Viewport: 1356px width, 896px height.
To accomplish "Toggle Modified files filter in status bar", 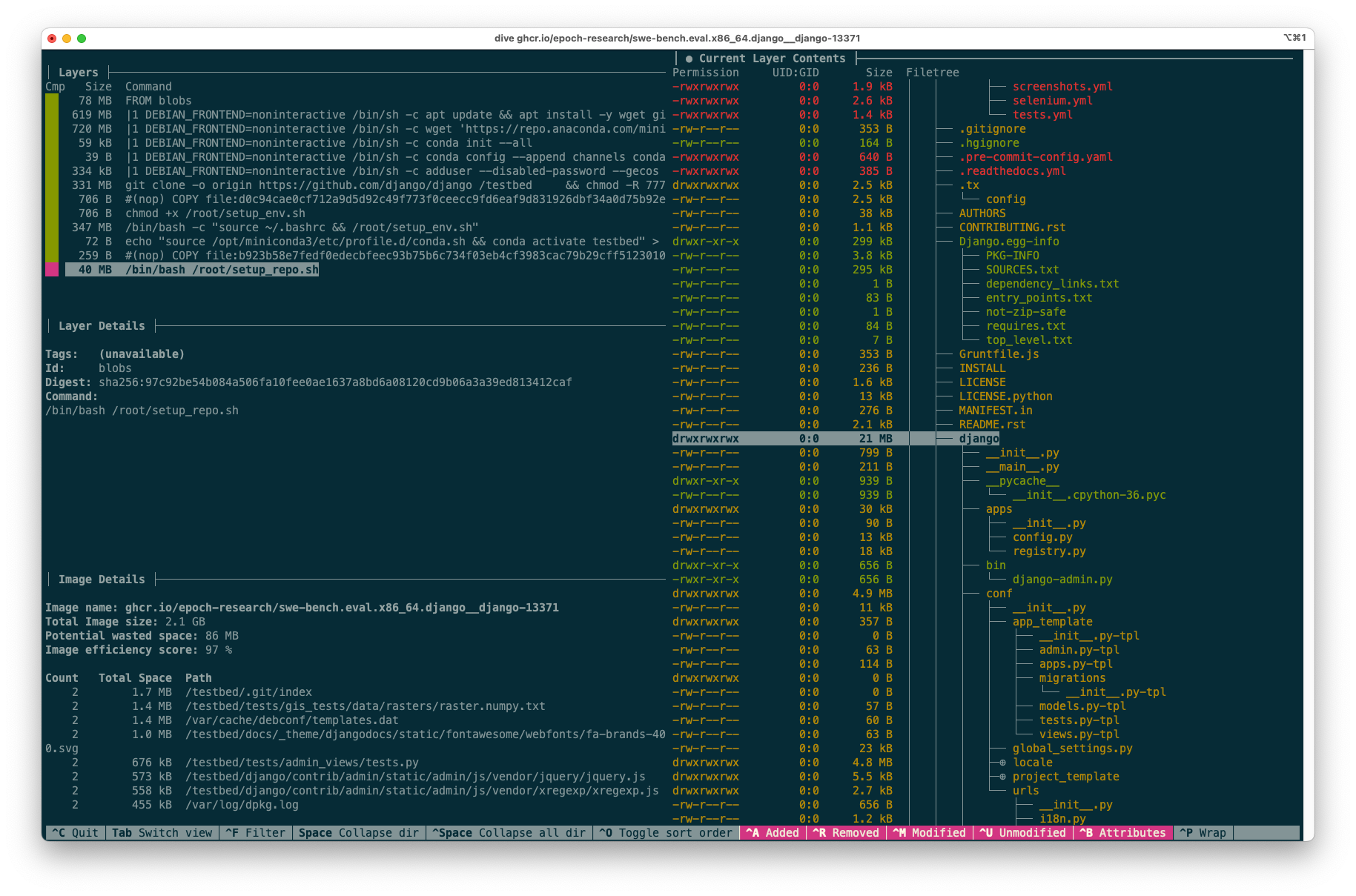I will pos(929,833).
